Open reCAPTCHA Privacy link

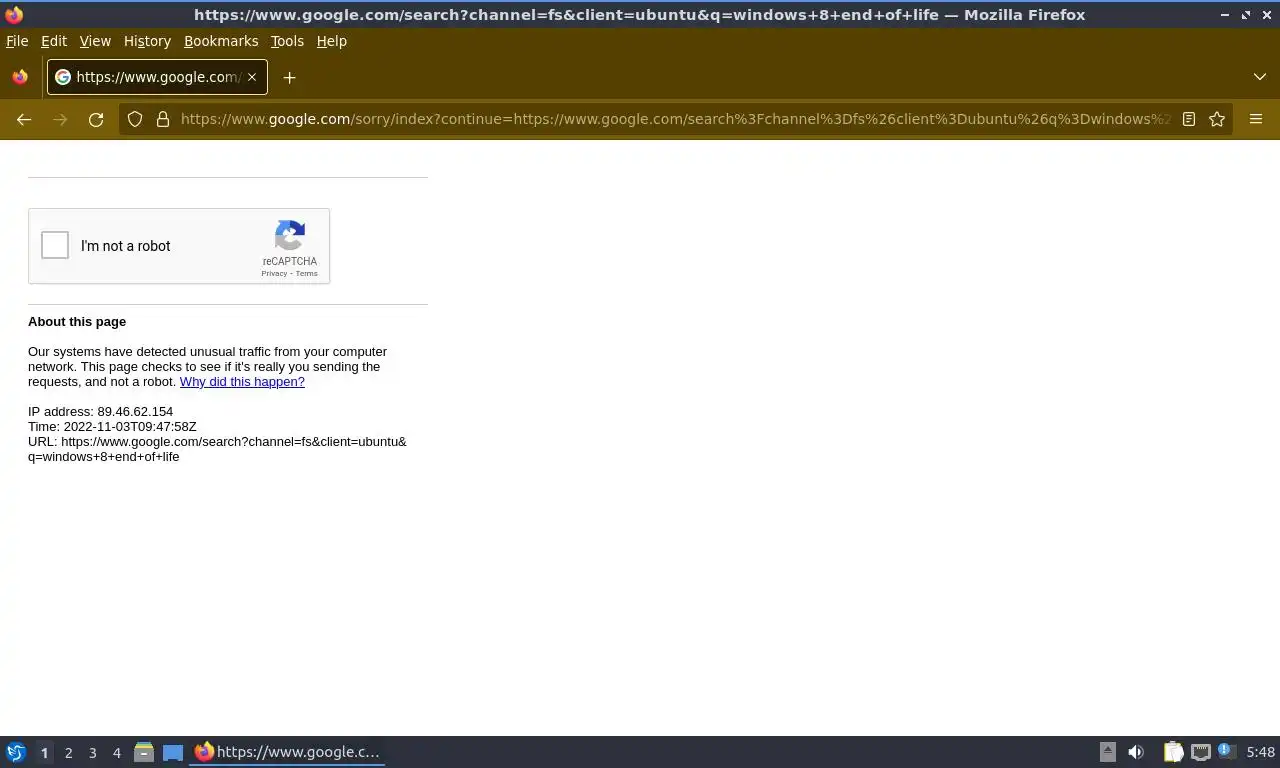coord(274,274)
